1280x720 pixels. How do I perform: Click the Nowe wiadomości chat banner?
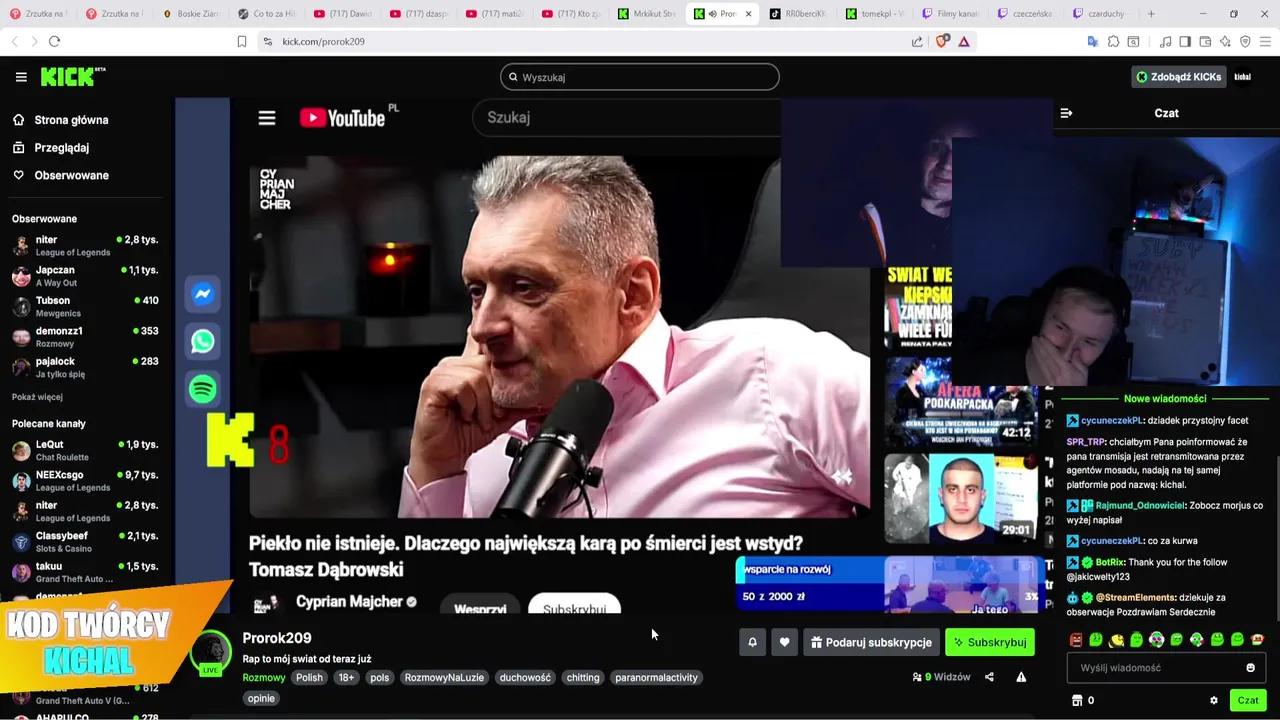pos(1165,399)
